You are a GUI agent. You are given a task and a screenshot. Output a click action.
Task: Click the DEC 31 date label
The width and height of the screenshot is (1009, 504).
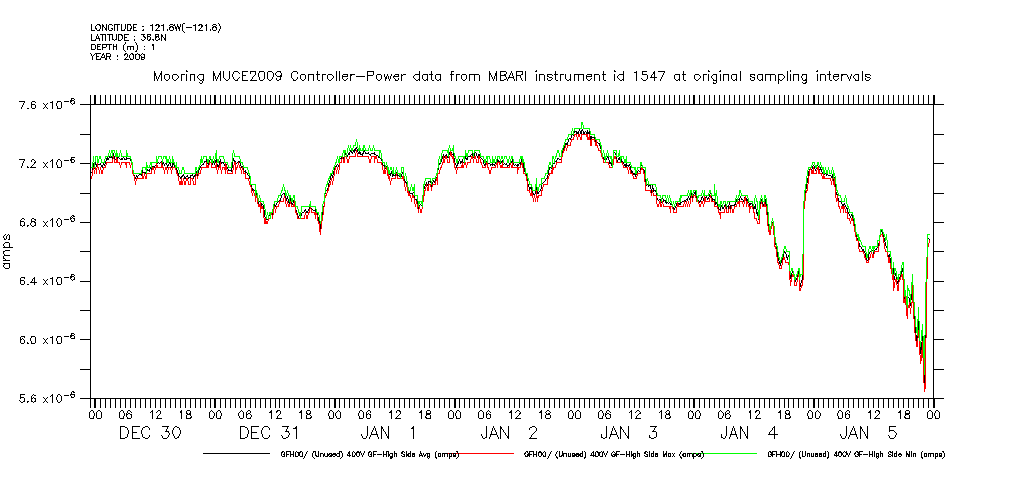(270, 433)
